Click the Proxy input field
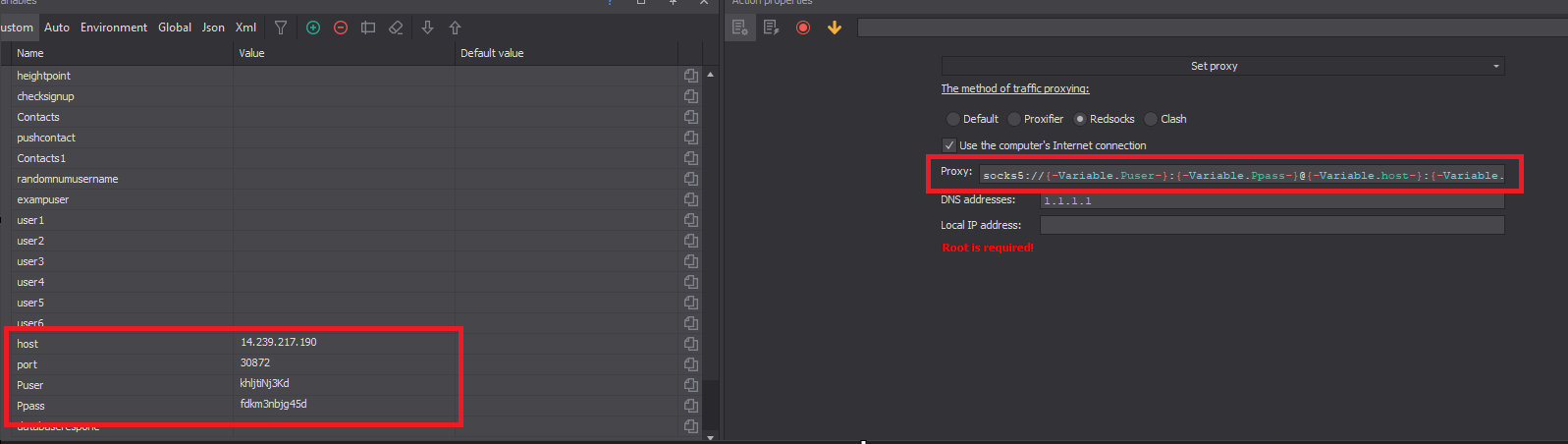The image size is (1568, 444). coord(1242,175)
